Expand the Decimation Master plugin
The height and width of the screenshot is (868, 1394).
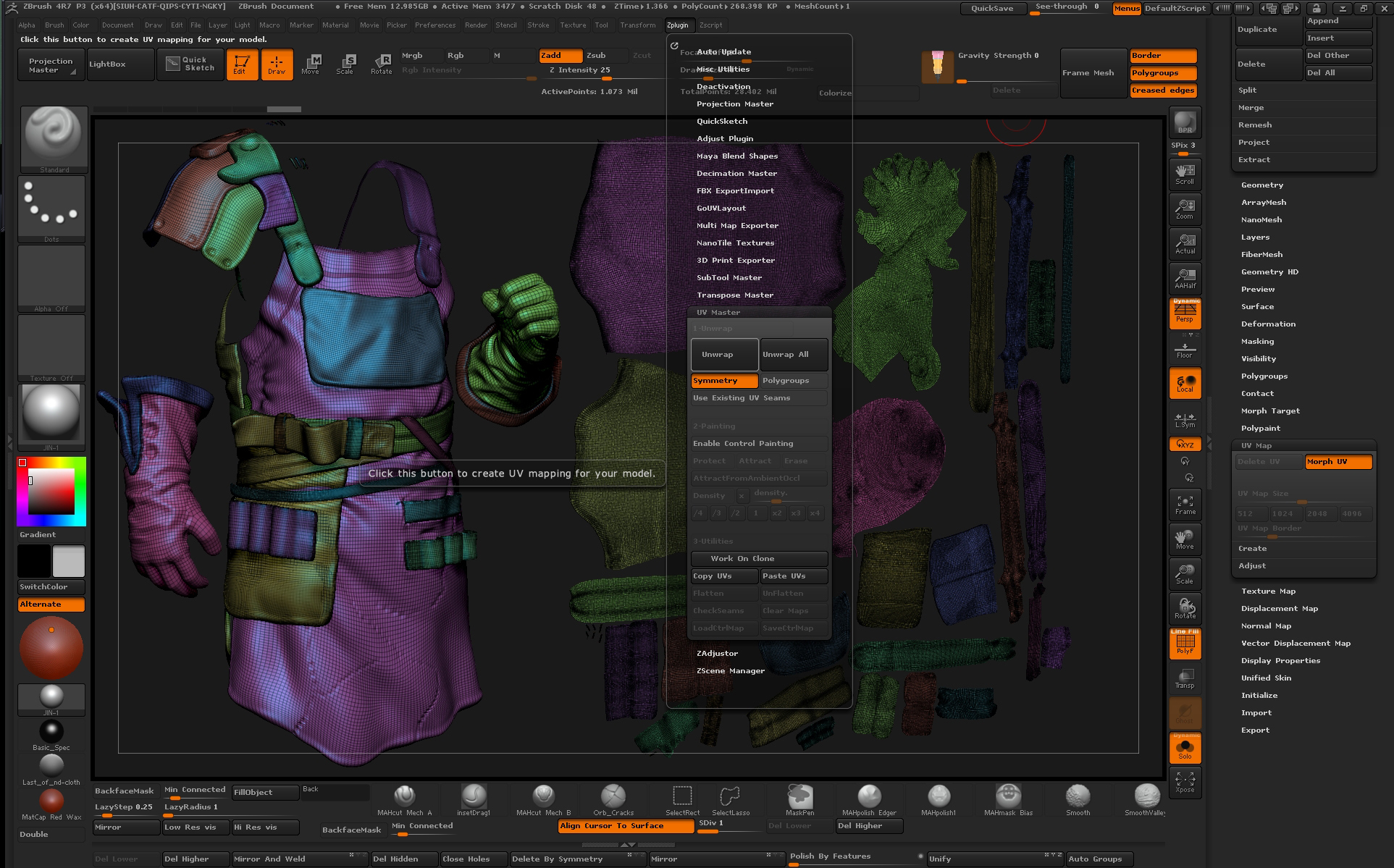[x=736, y=174]
